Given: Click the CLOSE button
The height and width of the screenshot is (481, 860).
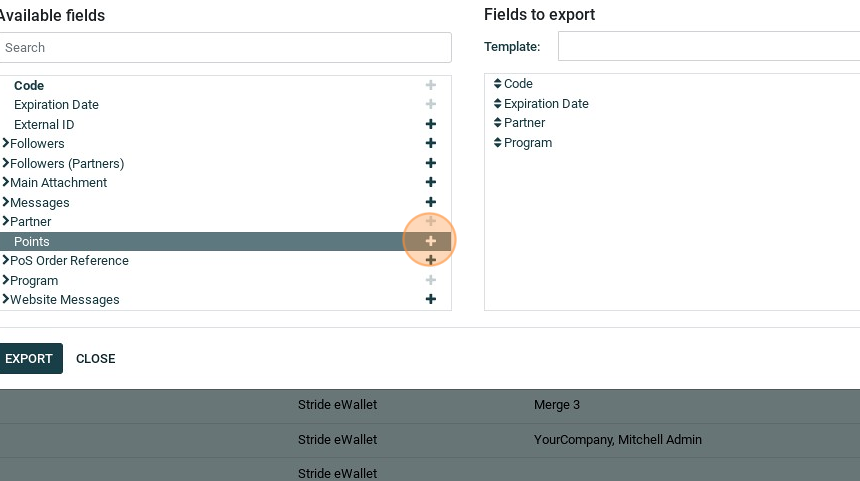Looking at the screenshot, I should click(96, 359).
